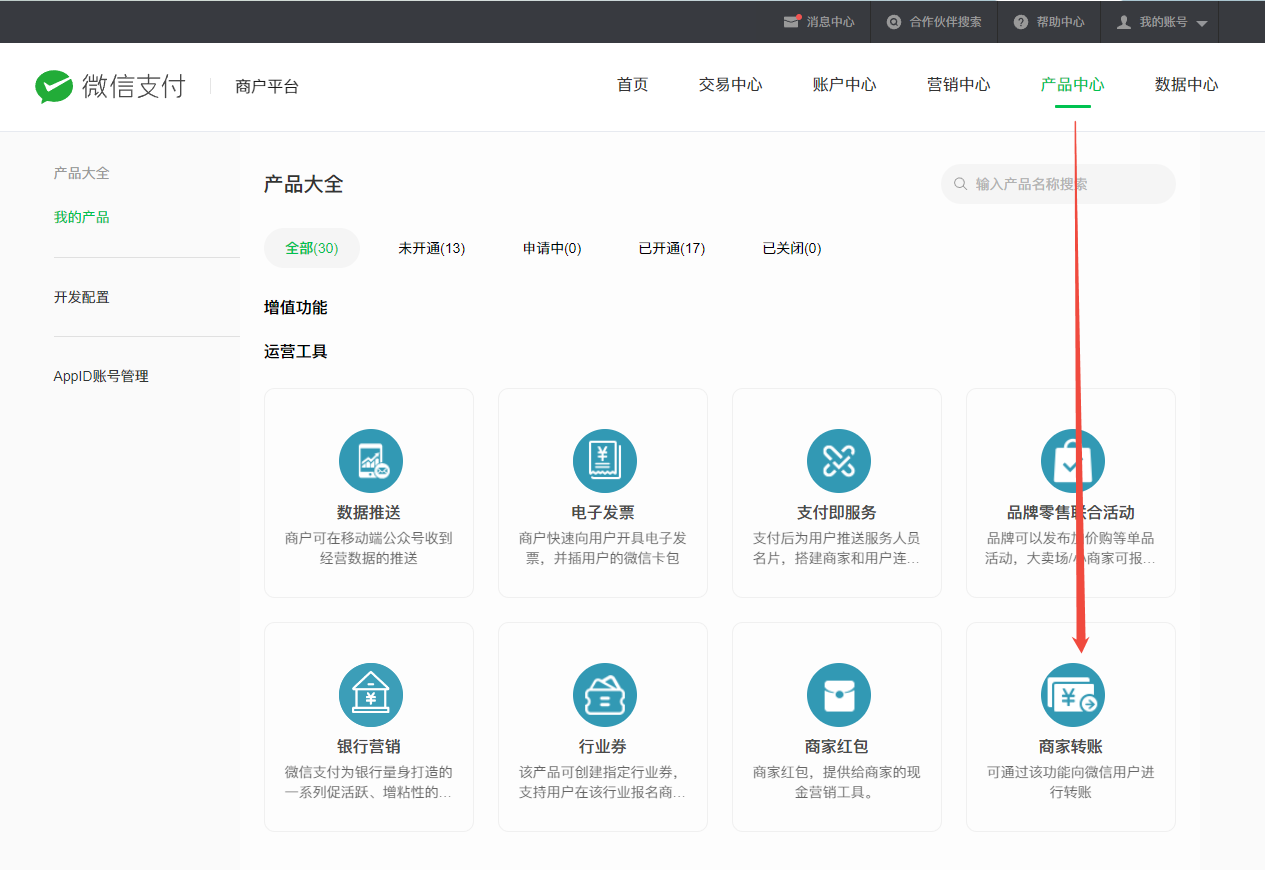Click the 支付即服务 description text

pos(837,548)
